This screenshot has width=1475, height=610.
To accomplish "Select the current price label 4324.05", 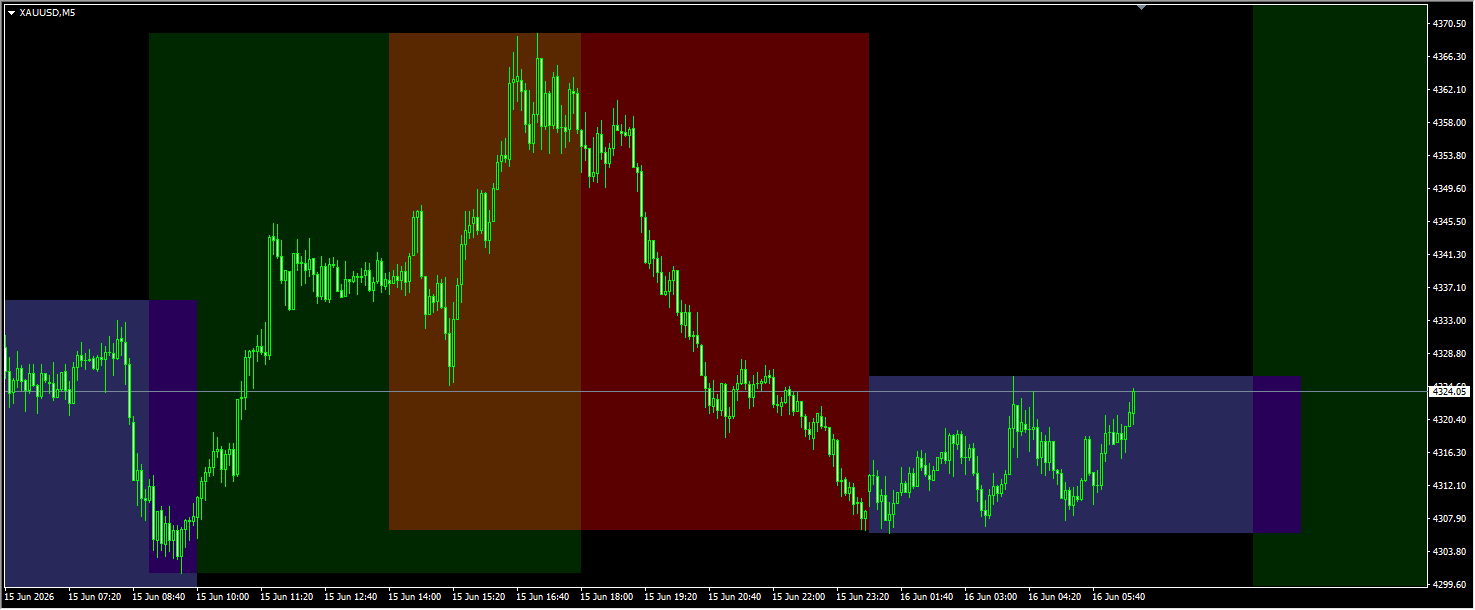I will [x=1448, y=392].
